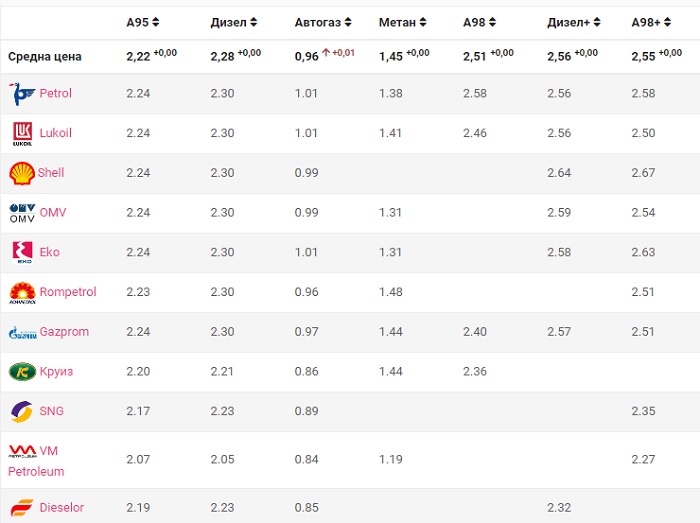The image size is (700, 523).
Task: Click Круиз Дизел price 2.21
Action: 222,371
